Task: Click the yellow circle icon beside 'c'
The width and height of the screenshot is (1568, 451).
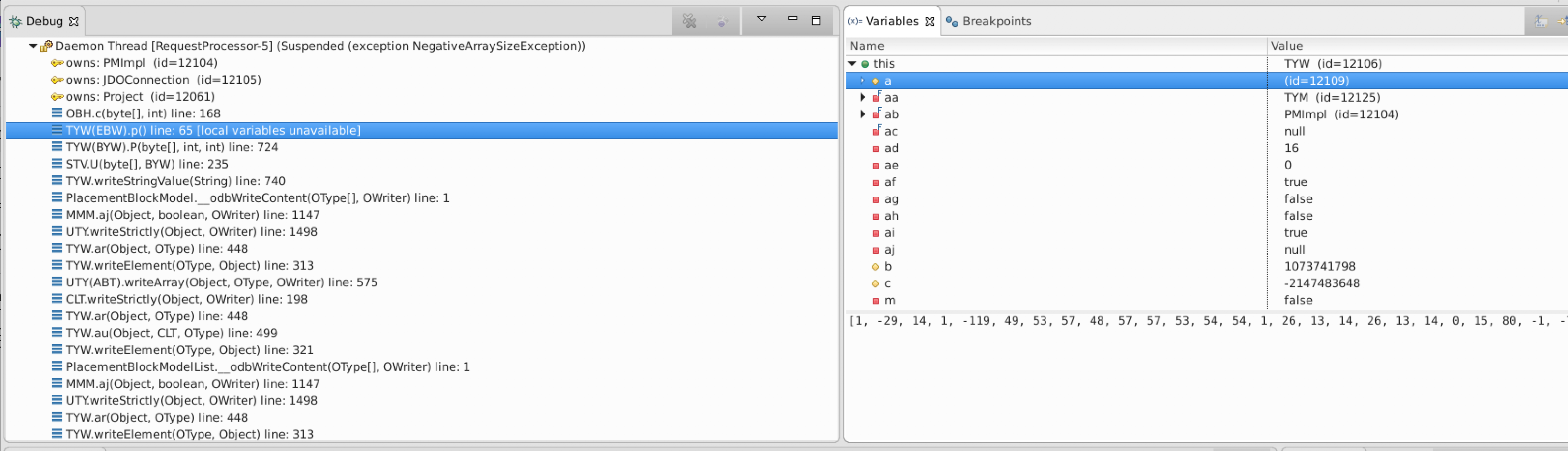Action: [876, 283]
